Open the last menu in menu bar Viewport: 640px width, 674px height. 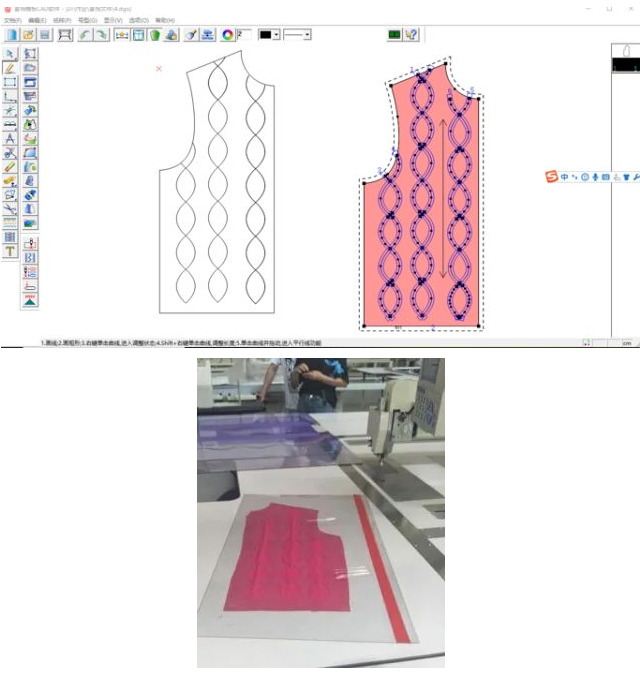tap(164, 20)
